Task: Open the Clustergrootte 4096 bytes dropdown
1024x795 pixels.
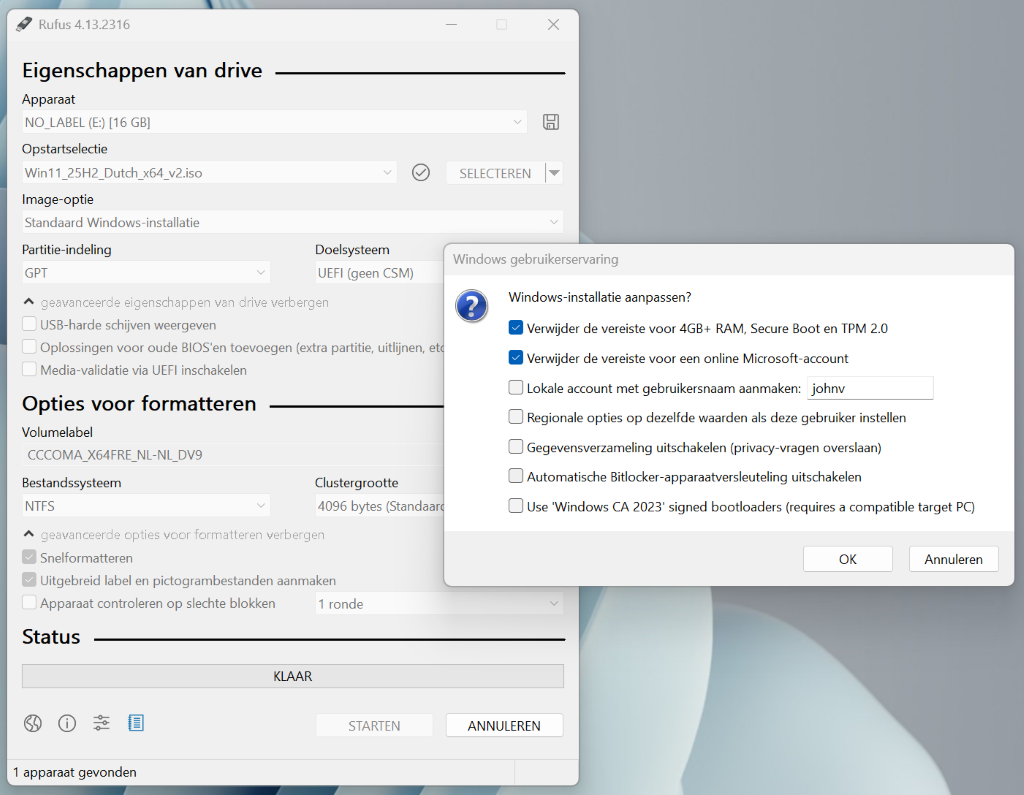Action: pyautogui.click(x=379, y=506)
